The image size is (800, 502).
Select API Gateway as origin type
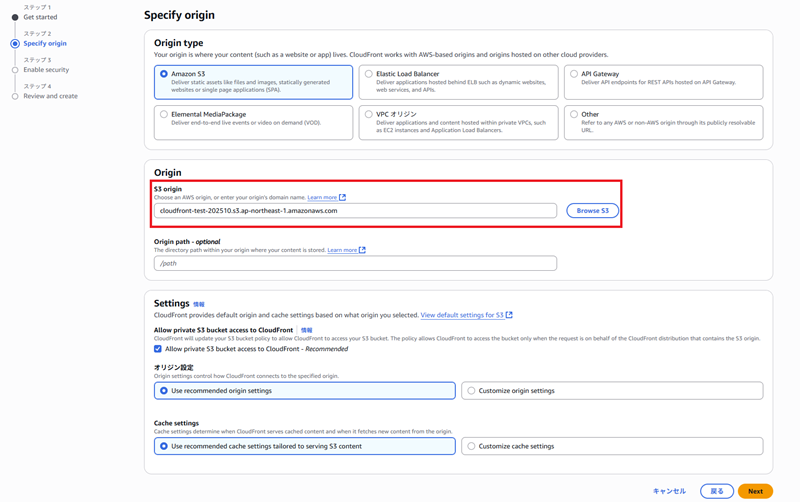[574, 74]
